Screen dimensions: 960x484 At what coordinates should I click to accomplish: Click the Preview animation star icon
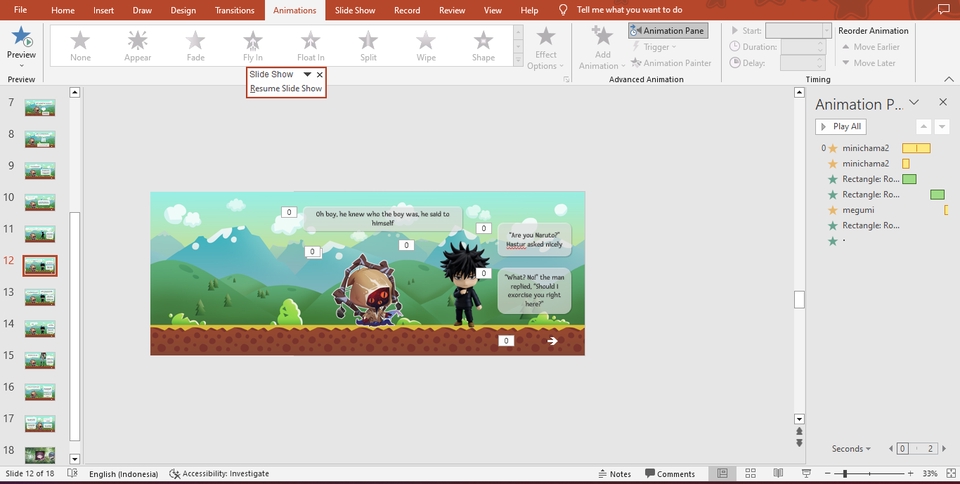[x=21, y=37]
